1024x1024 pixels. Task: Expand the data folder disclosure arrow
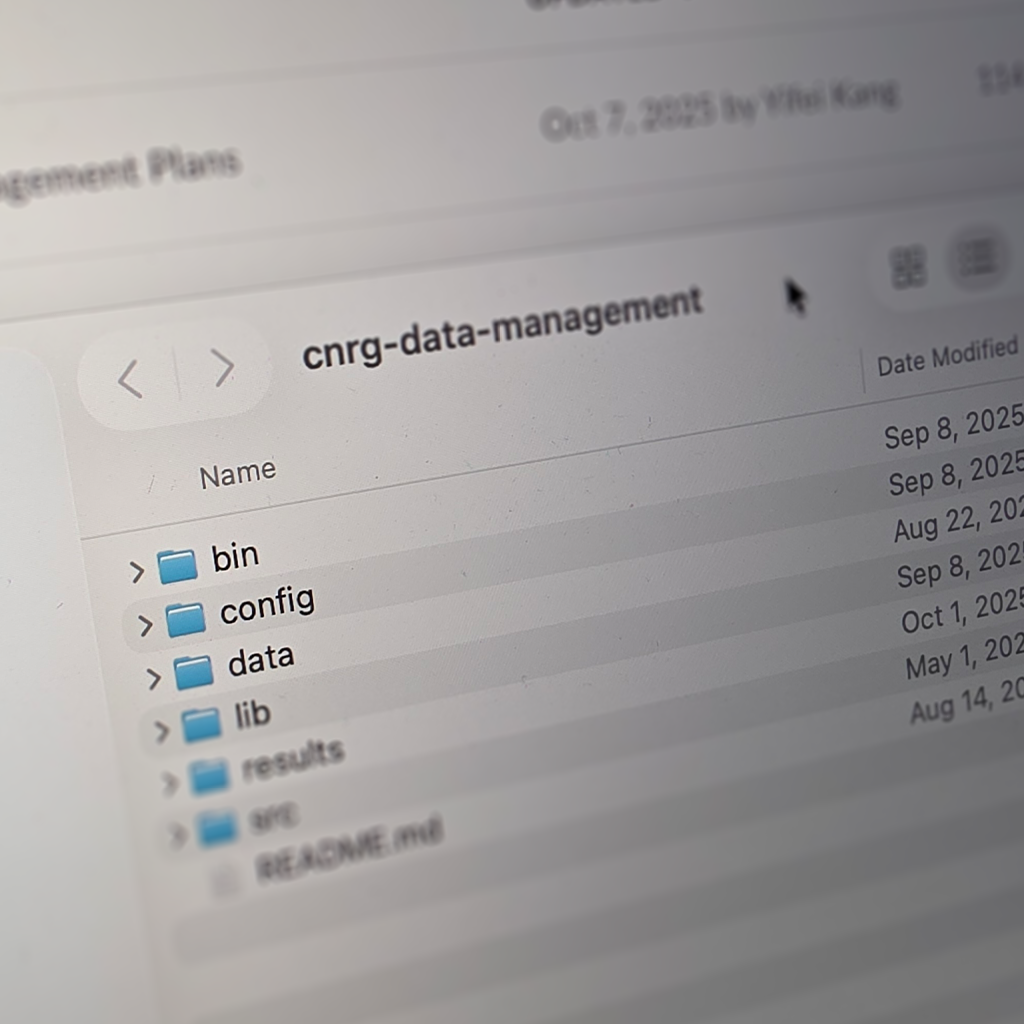[153, 679]
